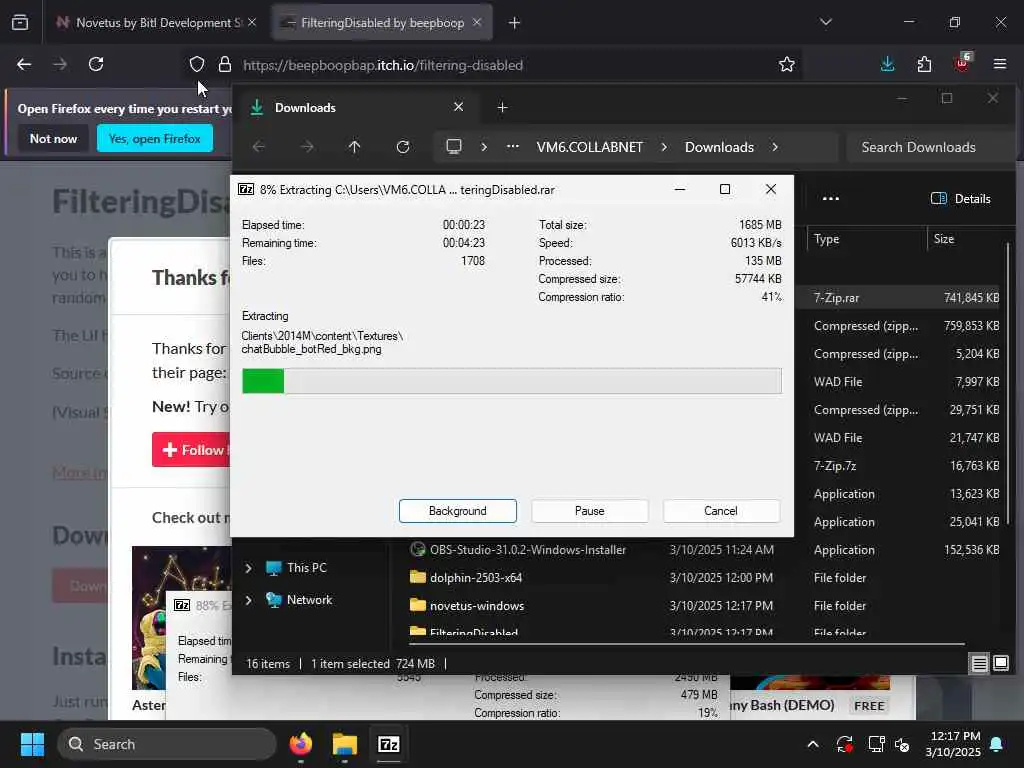Click 7z icon in extraction dialog title
The height and width of the screenshot is (768, 1024).
(246, 189)
